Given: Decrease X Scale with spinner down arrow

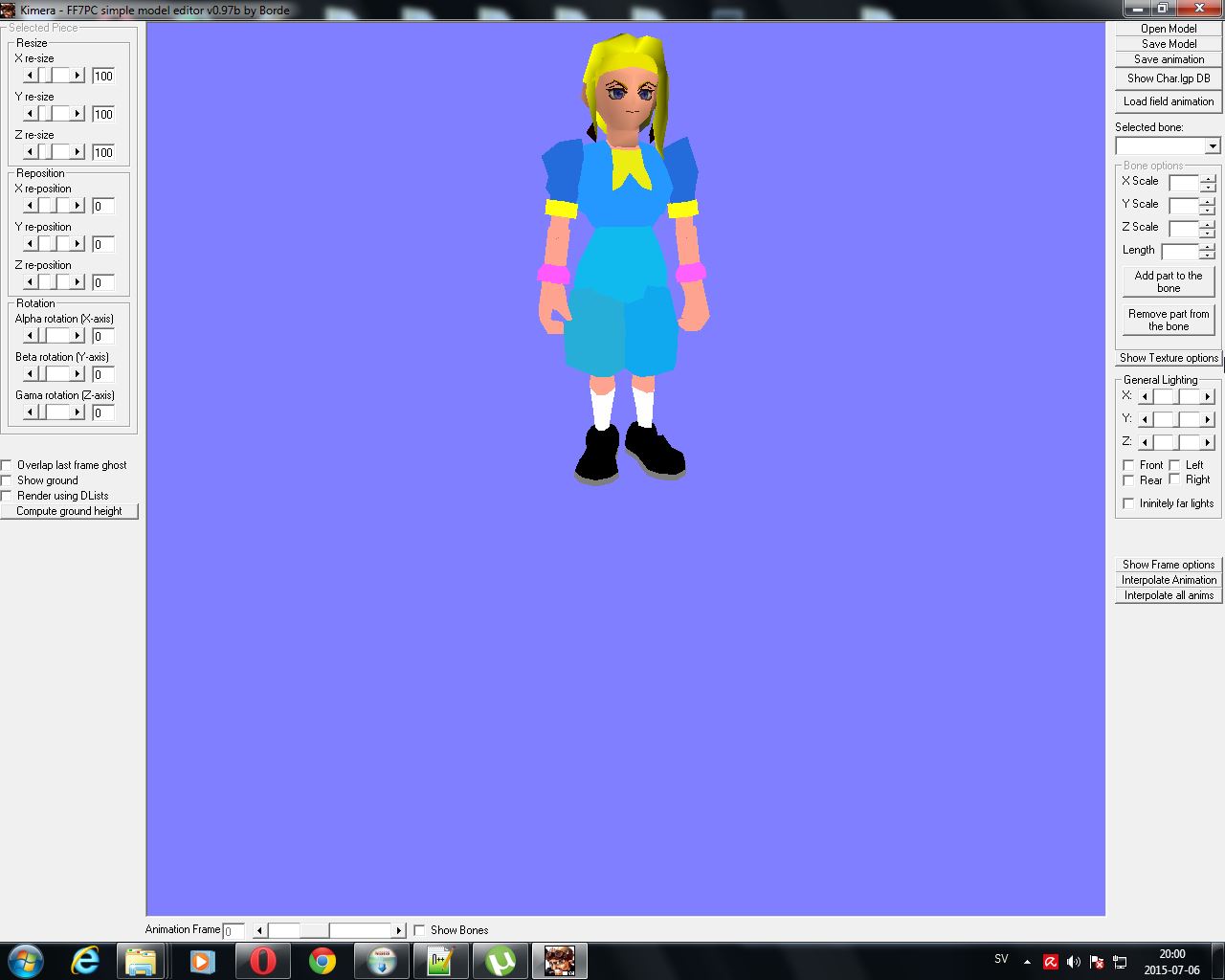Looking at the screenshot, I should click(1208, 187).
